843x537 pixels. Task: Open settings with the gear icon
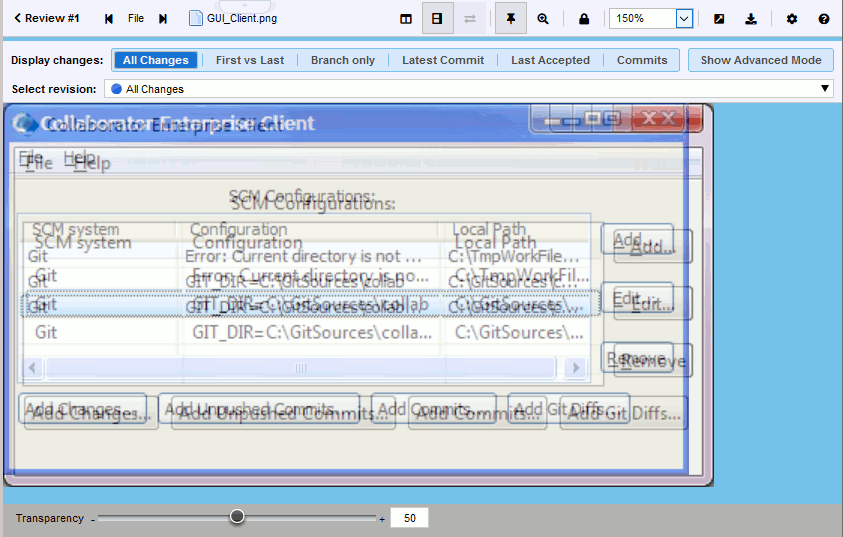pyautogui.click(x=792, y=18)
